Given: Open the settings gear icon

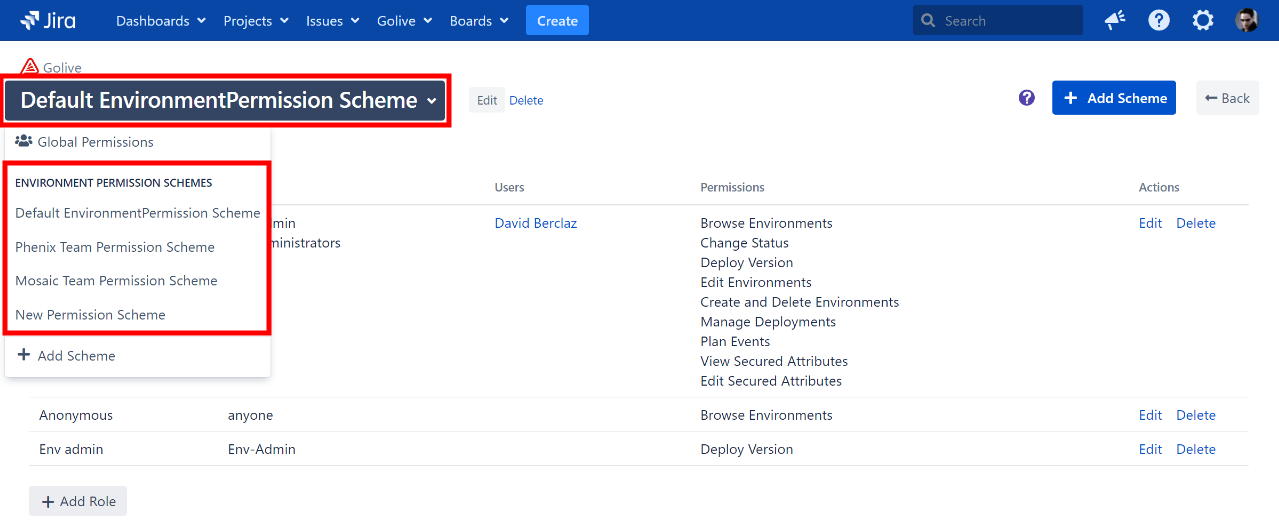Looking at the screenshot, I should 1203,20.
